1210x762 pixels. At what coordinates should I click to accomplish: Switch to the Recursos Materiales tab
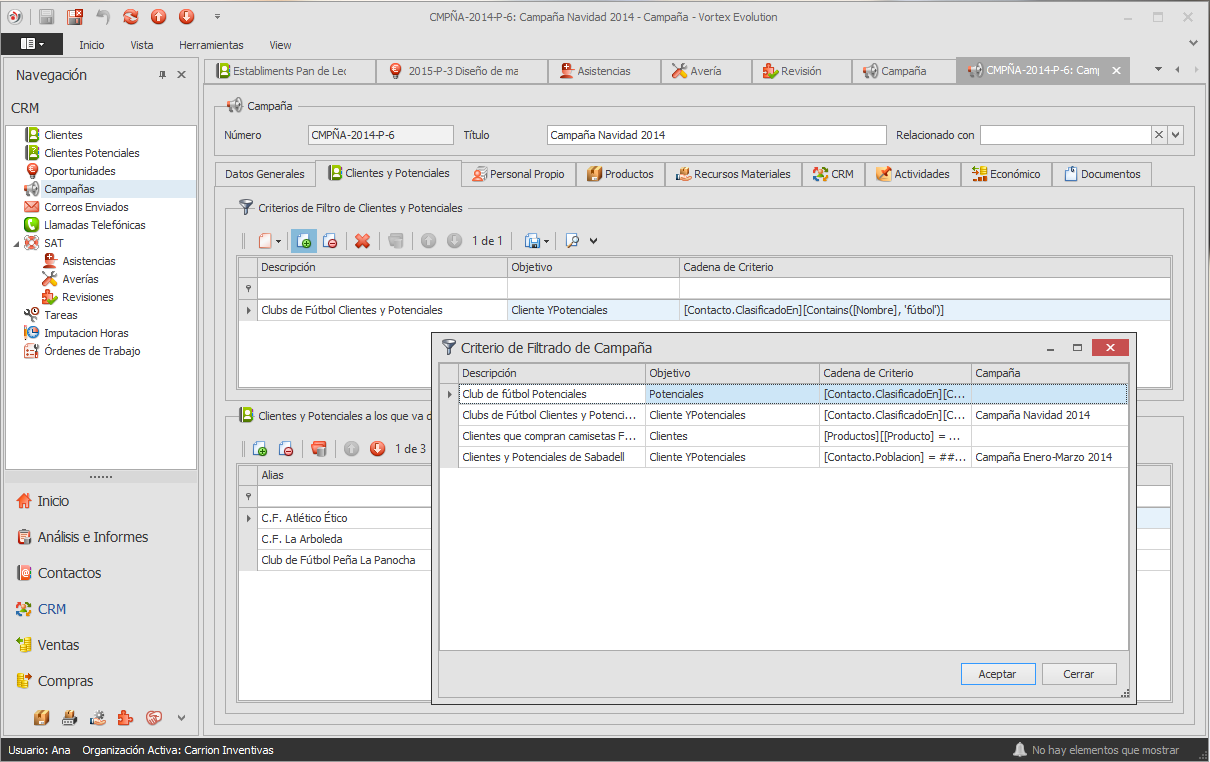(734, 174)
